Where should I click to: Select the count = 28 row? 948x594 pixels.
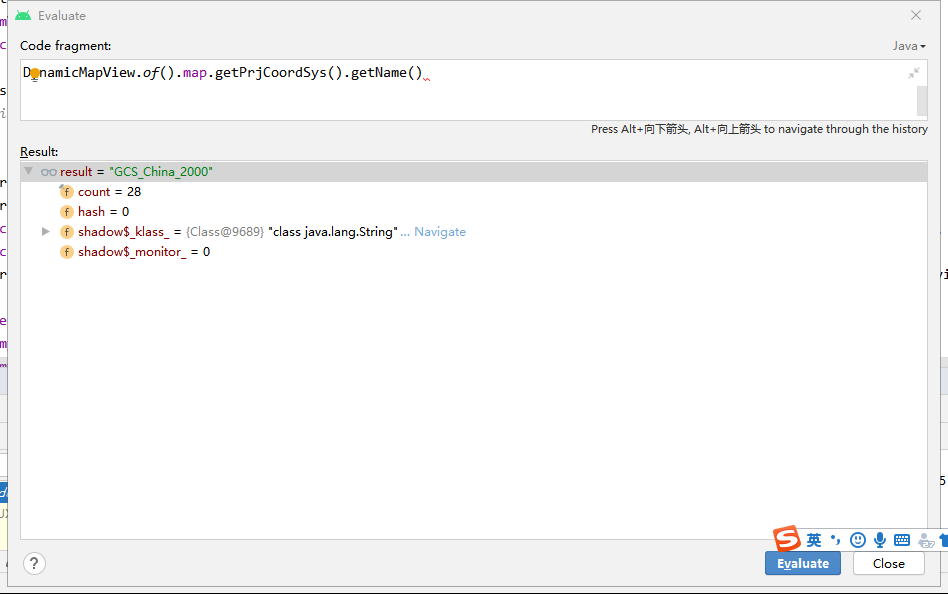pos(473,192)
